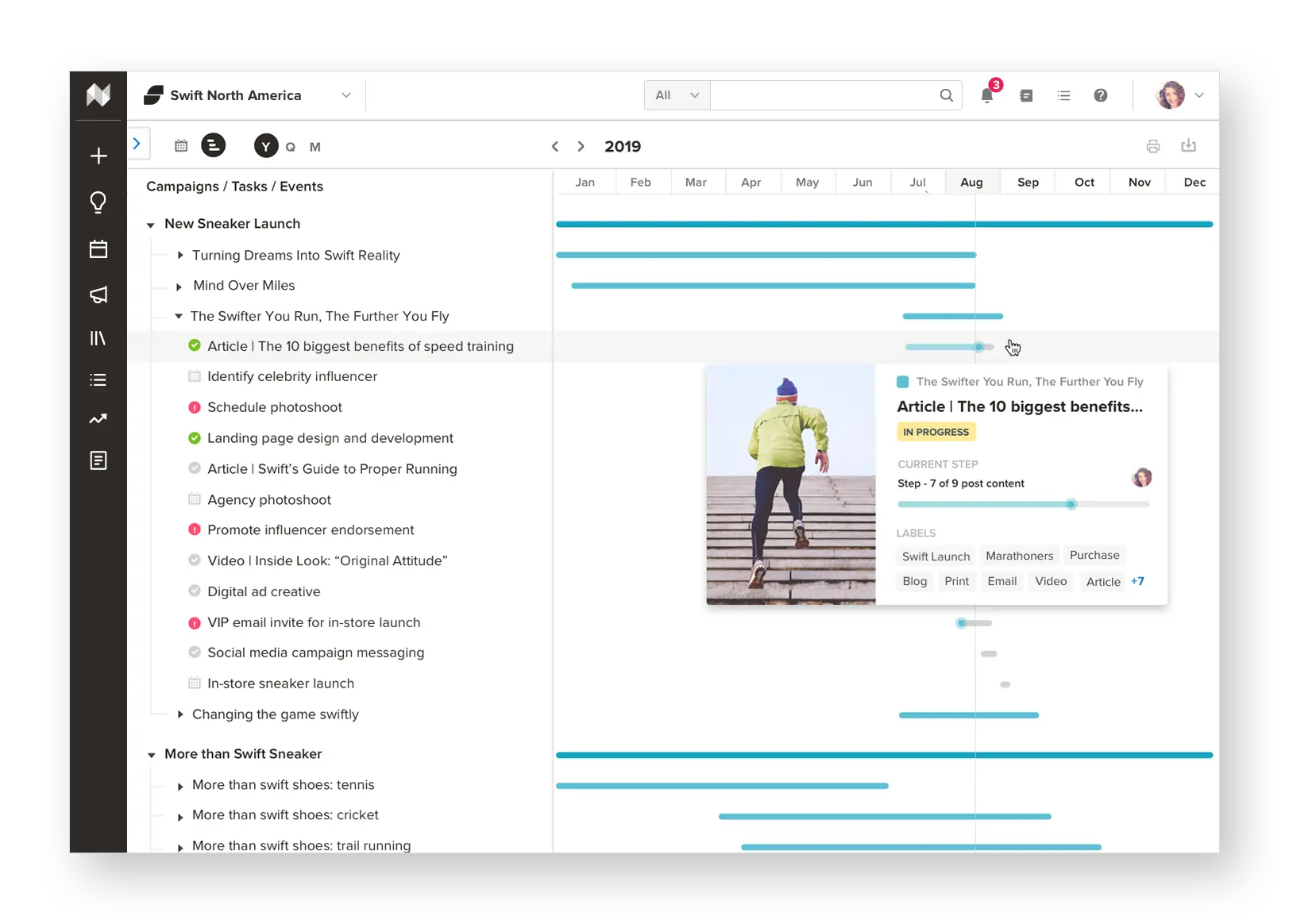
Task: Select the May month column header
Action: (x=807, y=182)
